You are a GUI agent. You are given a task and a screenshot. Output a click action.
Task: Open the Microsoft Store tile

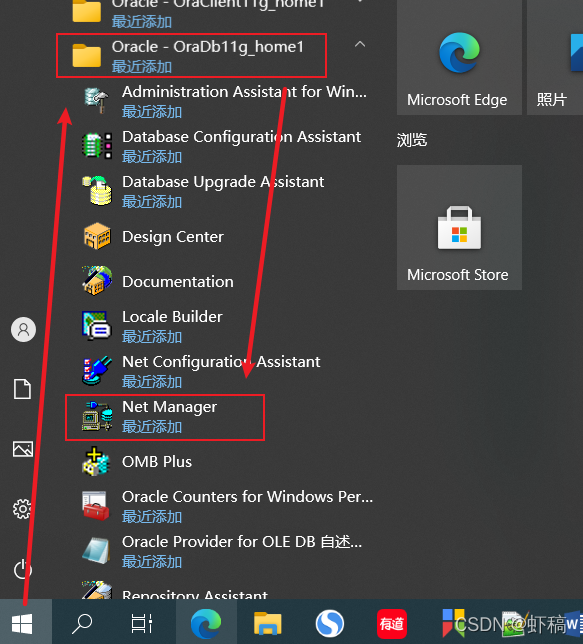459,228
